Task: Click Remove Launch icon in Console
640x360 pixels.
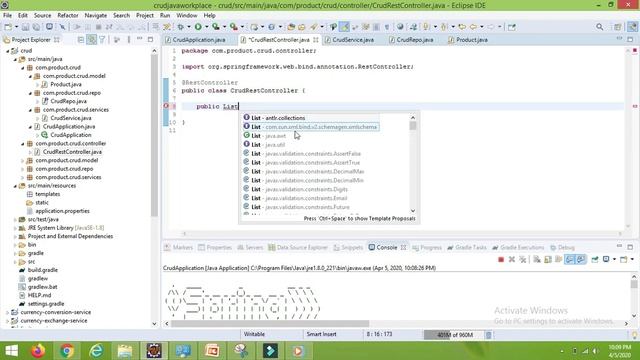Action: tap(511, 260)
